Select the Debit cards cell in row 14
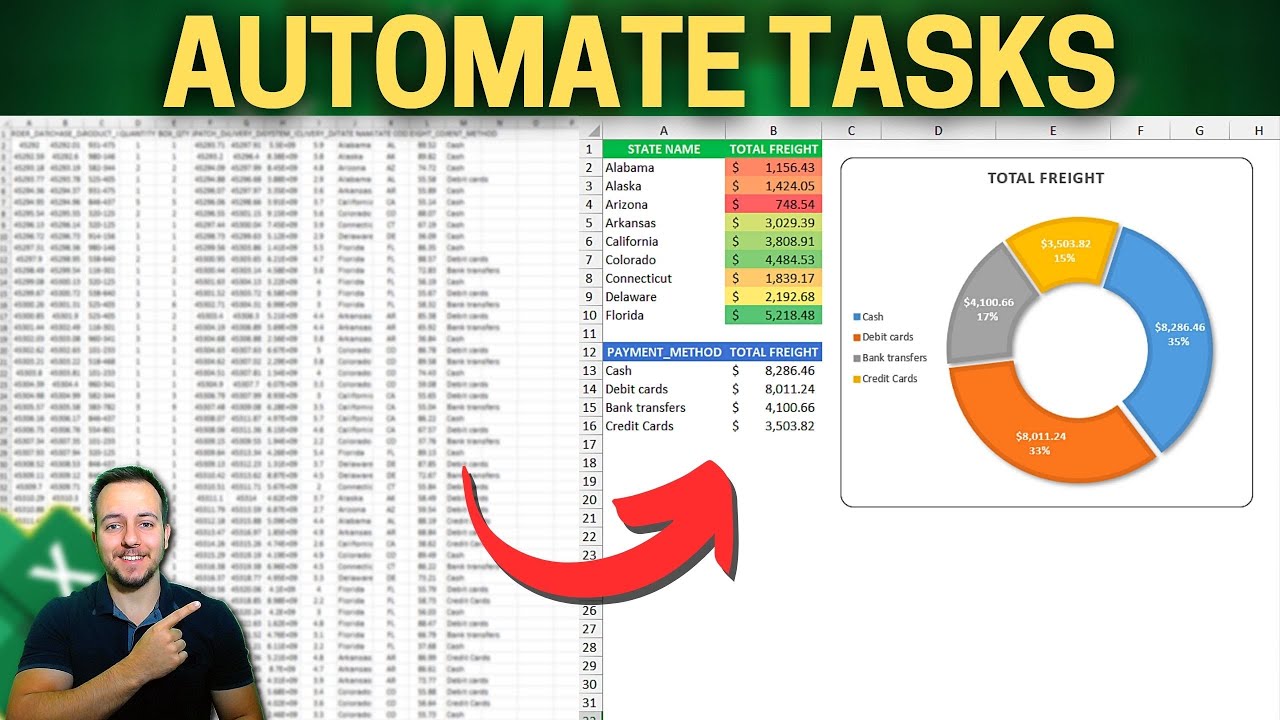The width and height of the screenshot is (1280, 720). click(x=664, y=389)
